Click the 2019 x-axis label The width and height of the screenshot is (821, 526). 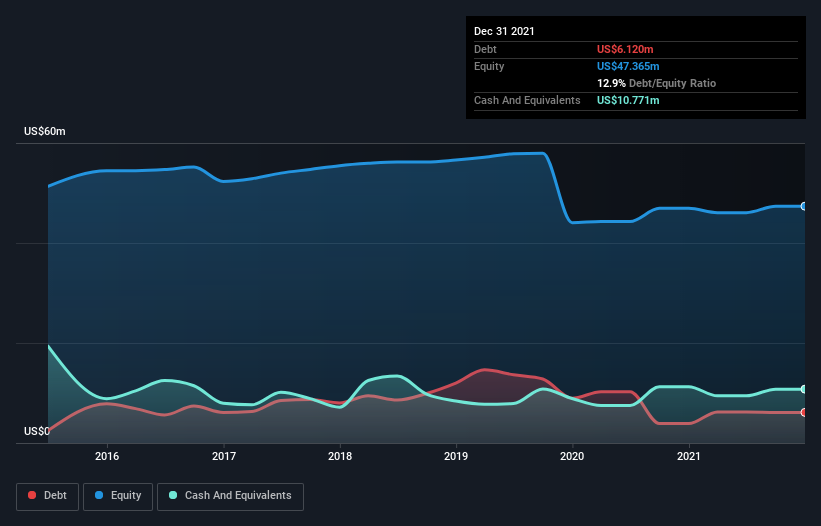pyautogui.click(x=456, y=456)
